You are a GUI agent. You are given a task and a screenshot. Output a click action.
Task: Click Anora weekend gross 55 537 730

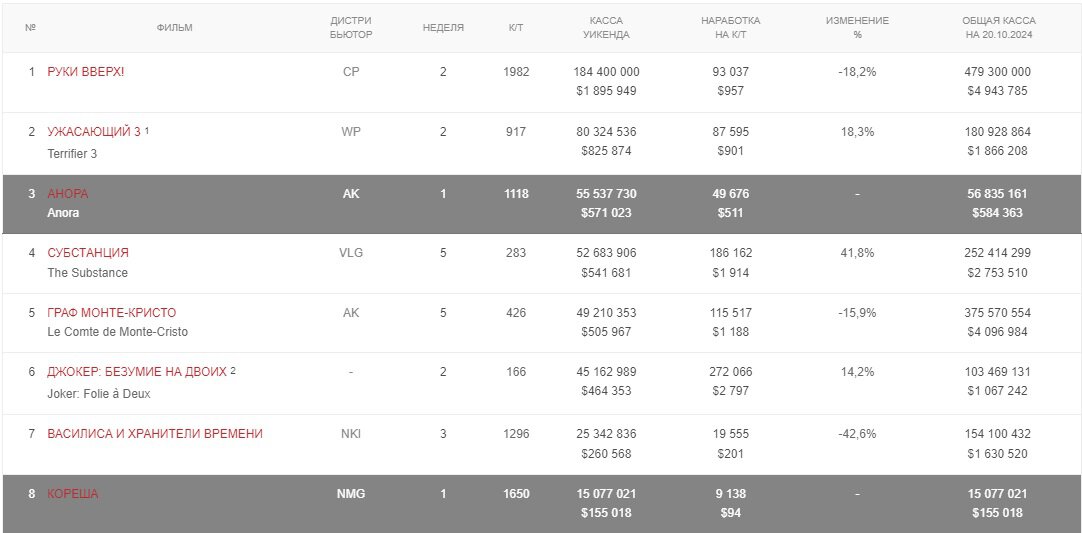click(606, 194)
